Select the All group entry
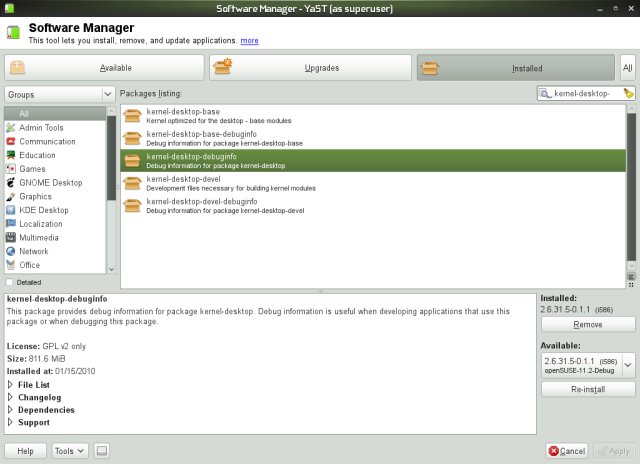 55,114
